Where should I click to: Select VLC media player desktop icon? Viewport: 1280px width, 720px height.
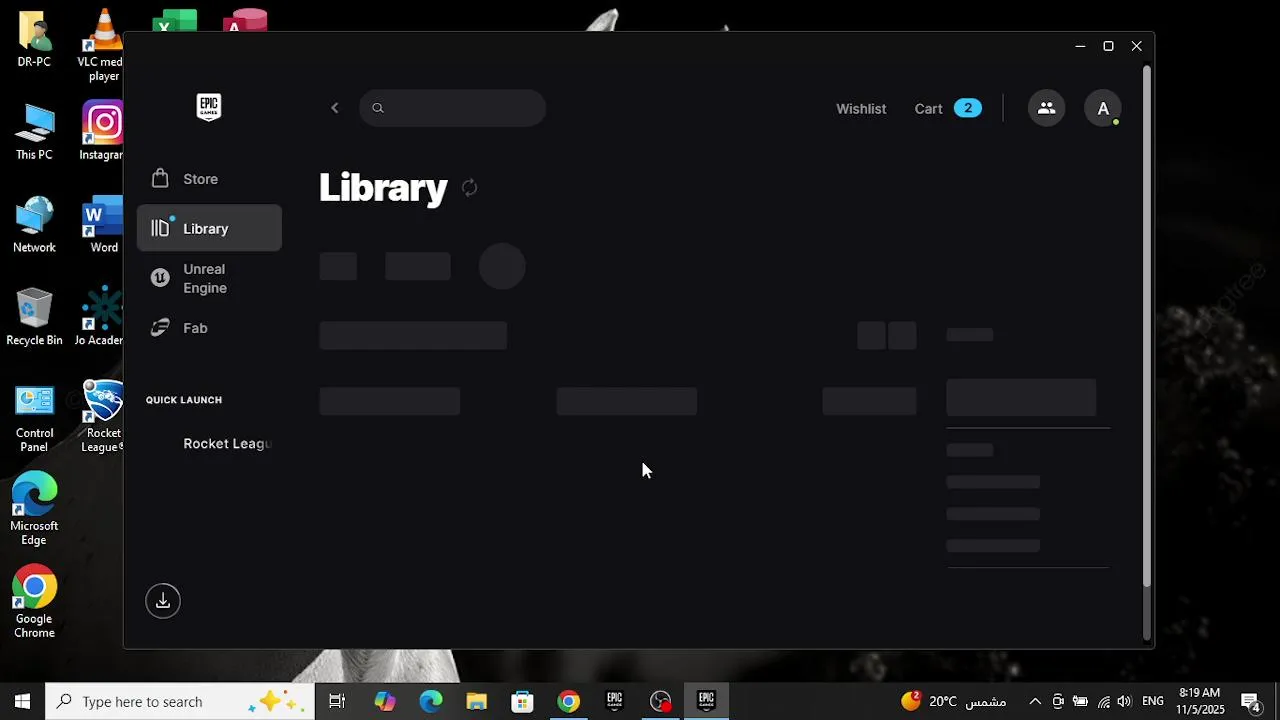pos(102,45)
